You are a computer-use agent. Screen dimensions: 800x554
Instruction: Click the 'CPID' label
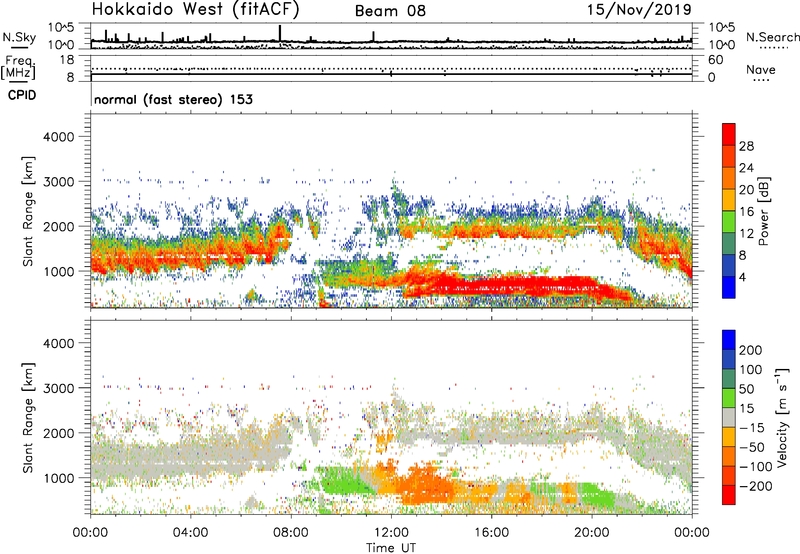[22, 95]
